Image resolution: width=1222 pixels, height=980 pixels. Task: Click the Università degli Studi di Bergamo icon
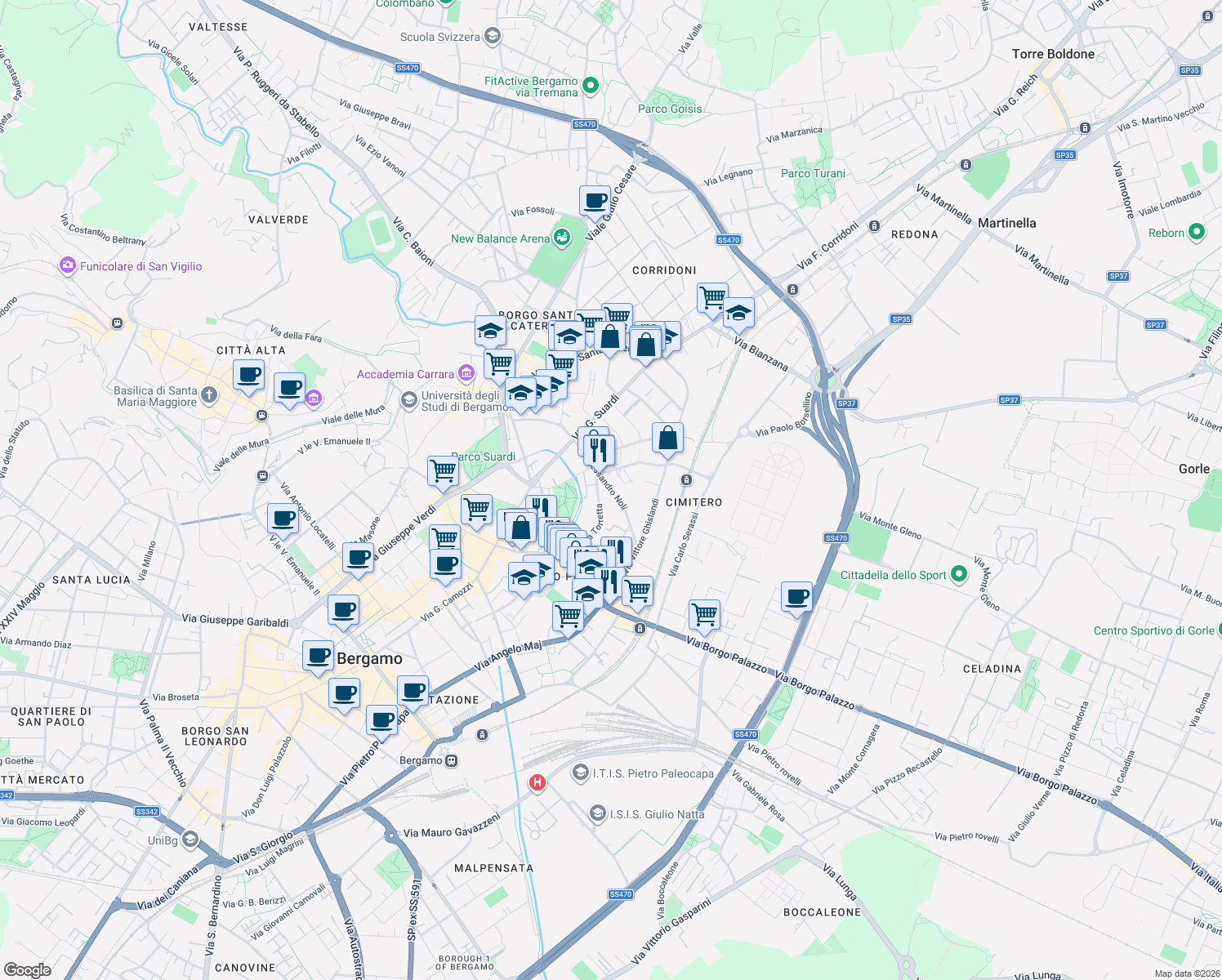click(408, 400)
